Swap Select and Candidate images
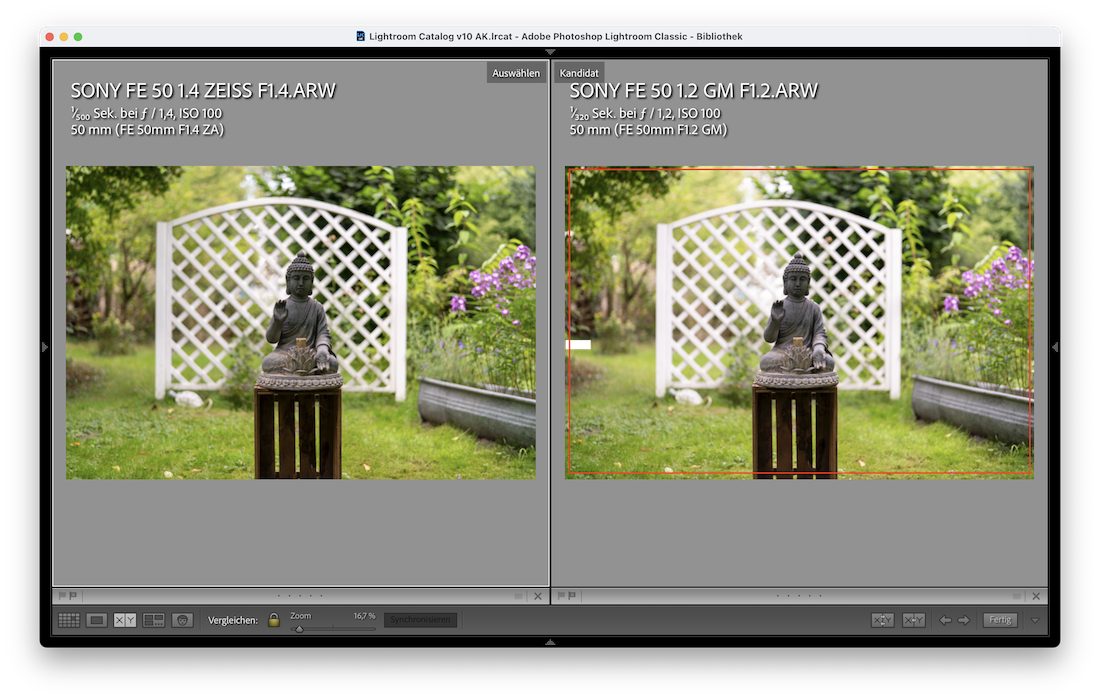The height and width of the screenshot is (700, 1100). click(883, 619)
